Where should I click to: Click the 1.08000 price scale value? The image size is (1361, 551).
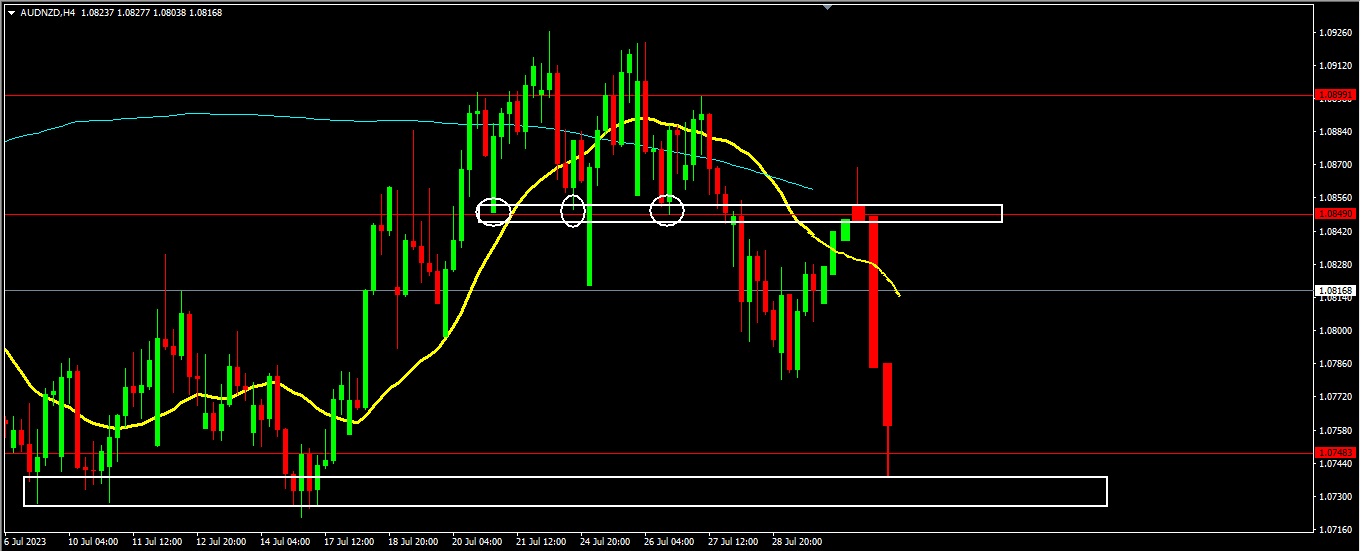[x=1336, y=330]
